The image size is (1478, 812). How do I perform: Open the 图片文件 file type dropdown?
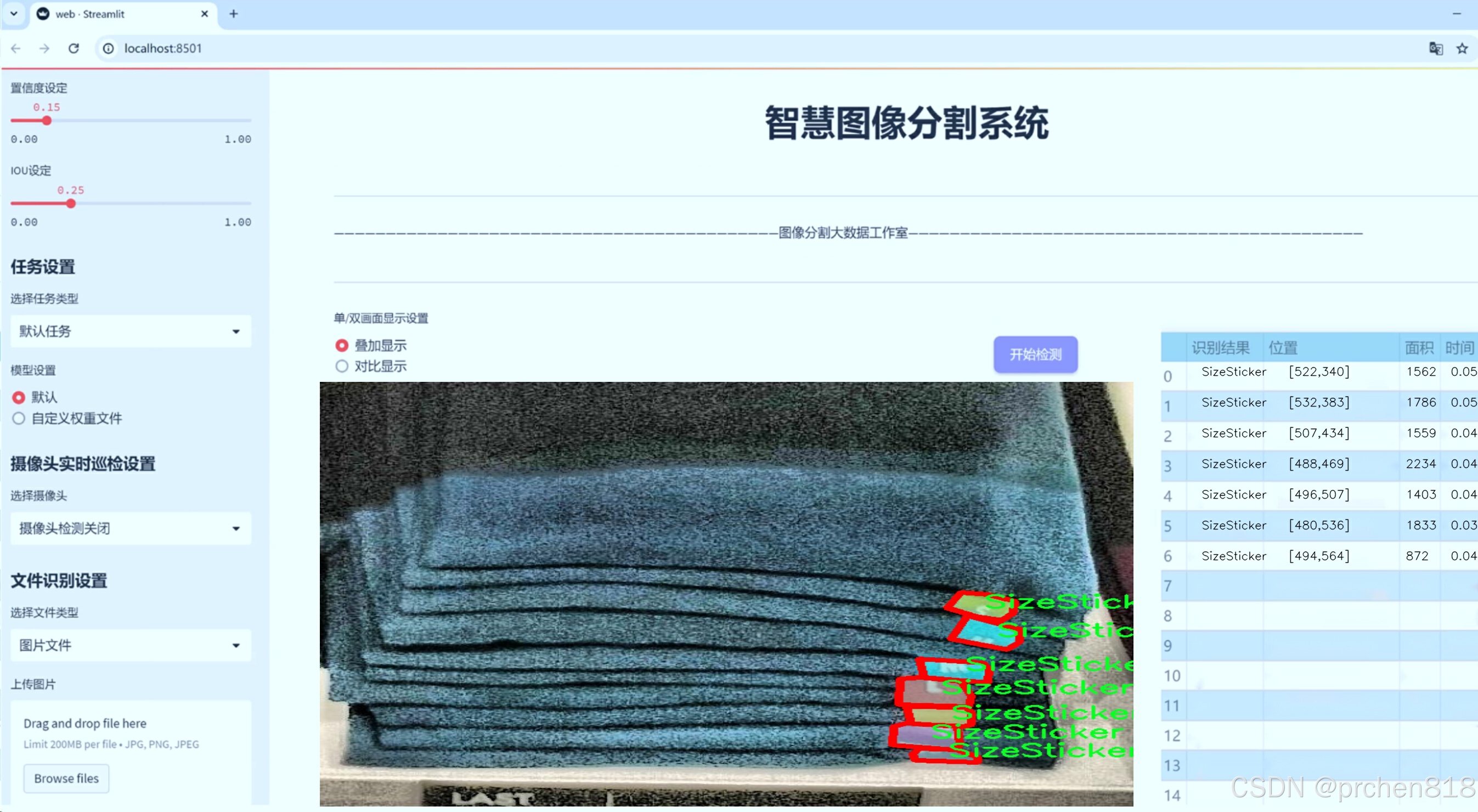coord(131,645)
